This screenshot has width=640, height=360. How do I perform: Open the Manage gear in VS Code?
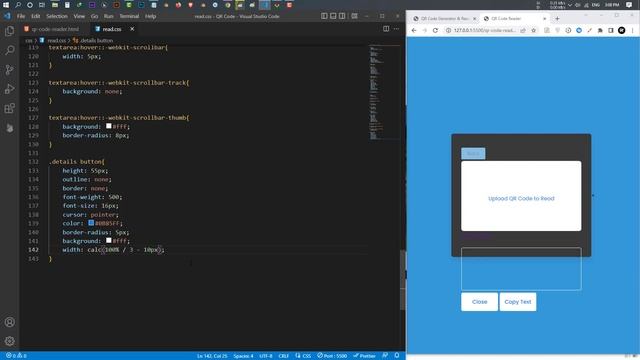[x=9, y=341]
